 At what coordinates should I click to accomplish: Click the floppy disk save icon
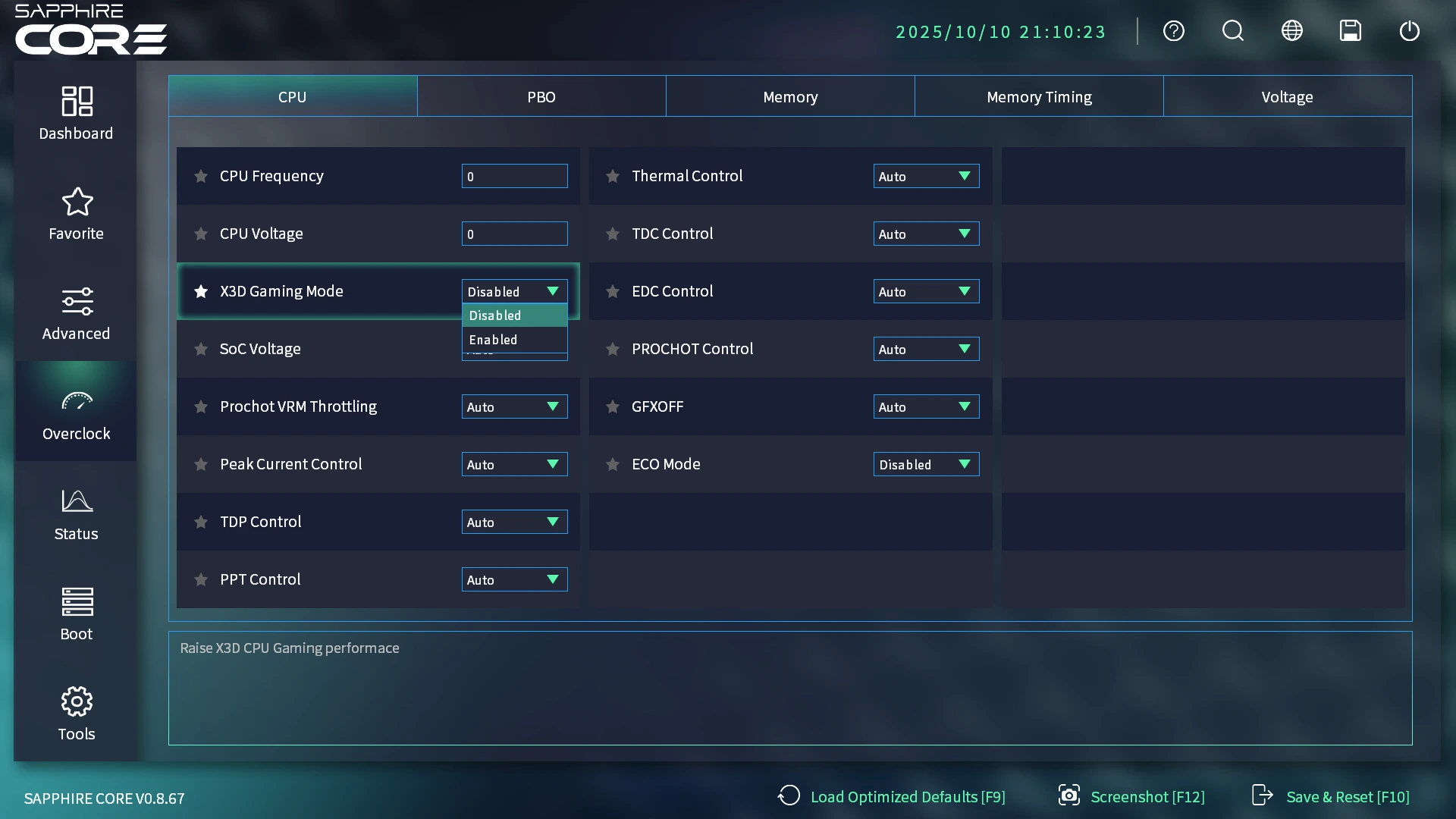[x=1350, y=31]
